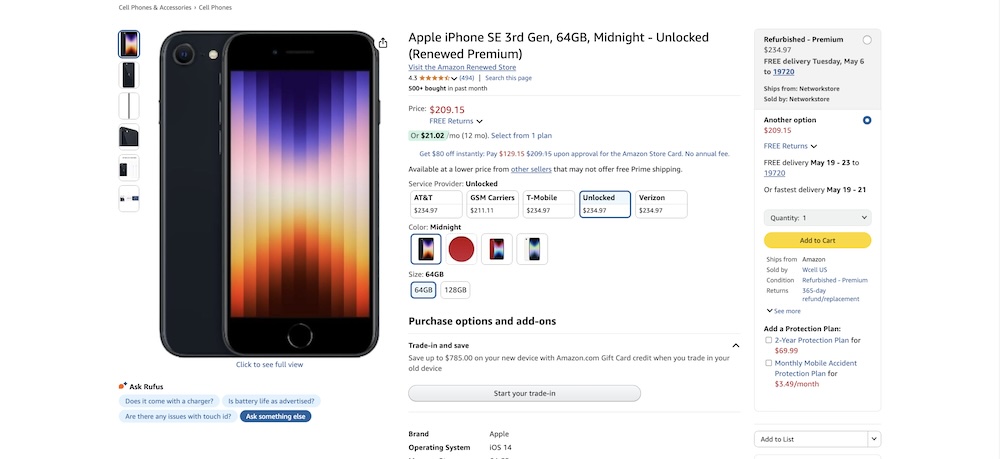
Task: Enable Monthly Mobile Accident Protection Plan
Action: tap(768, 363)
